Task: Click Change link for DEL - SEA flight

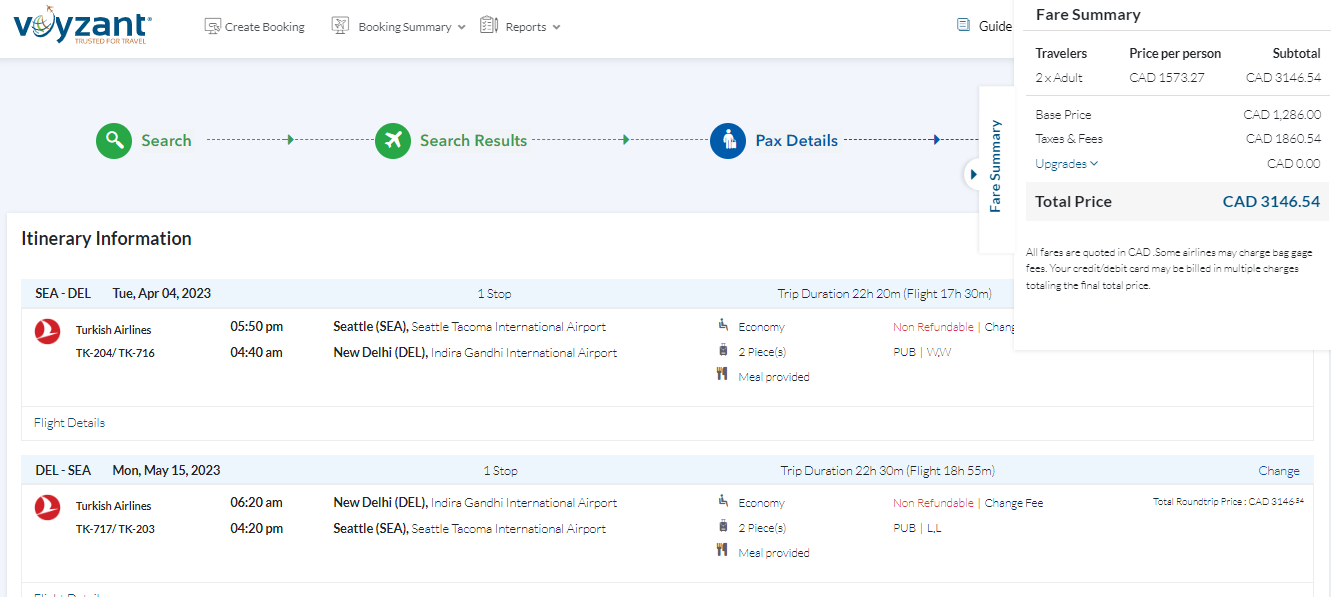Action: click(1278, 471)
